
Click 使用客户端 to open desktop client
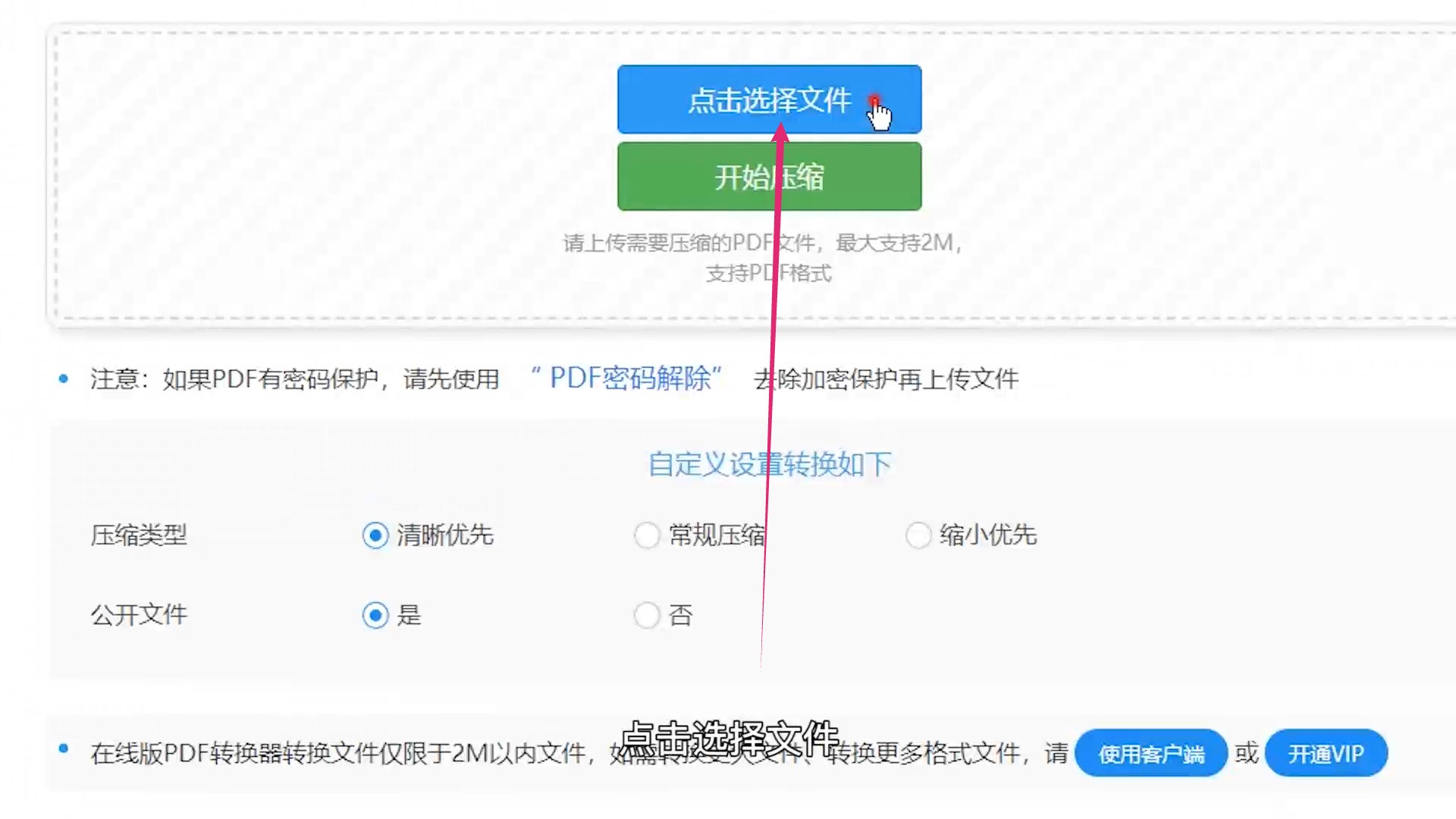(x=1149, y=753)
